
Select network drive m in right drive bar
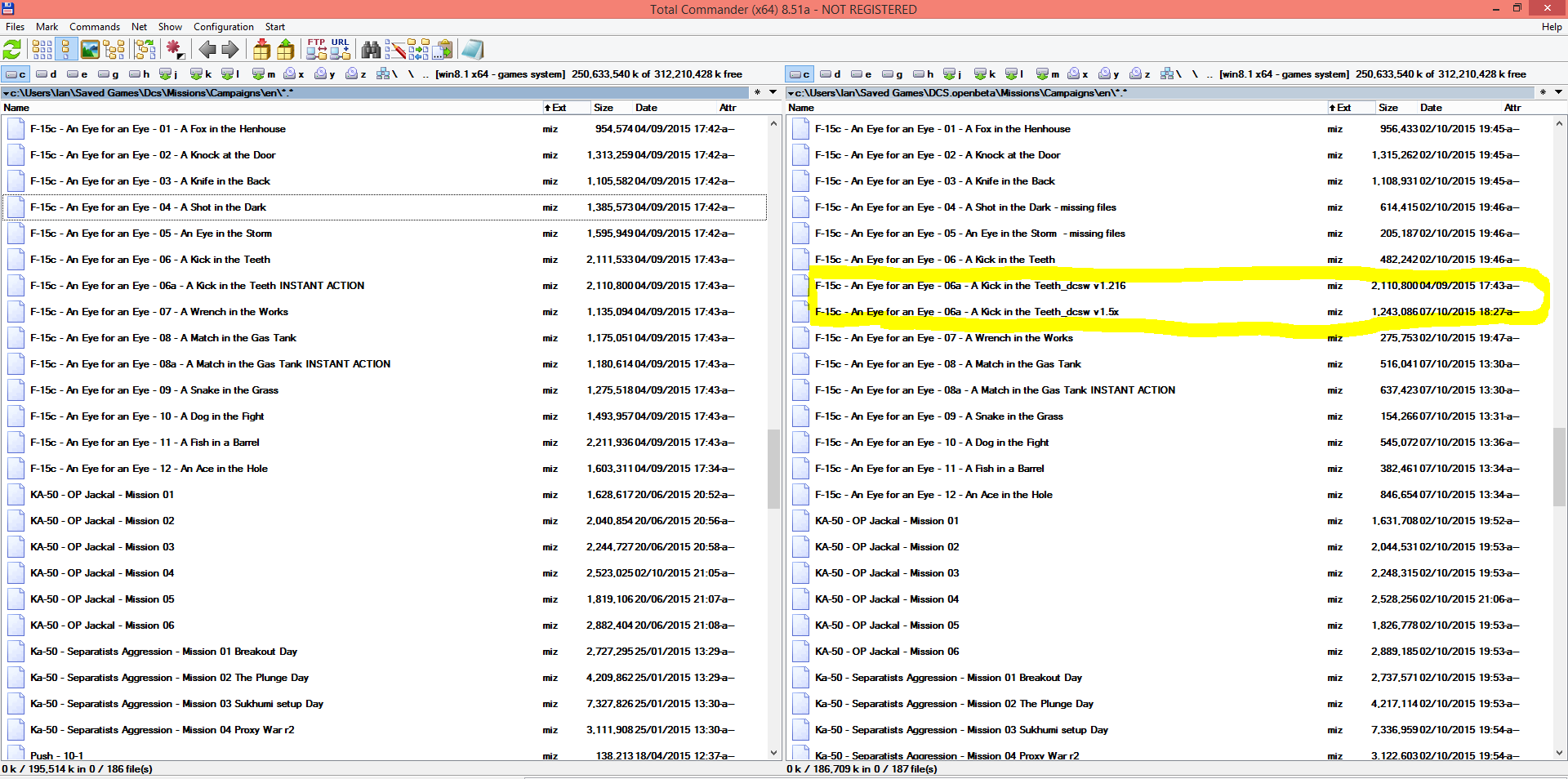point(1048,74)
